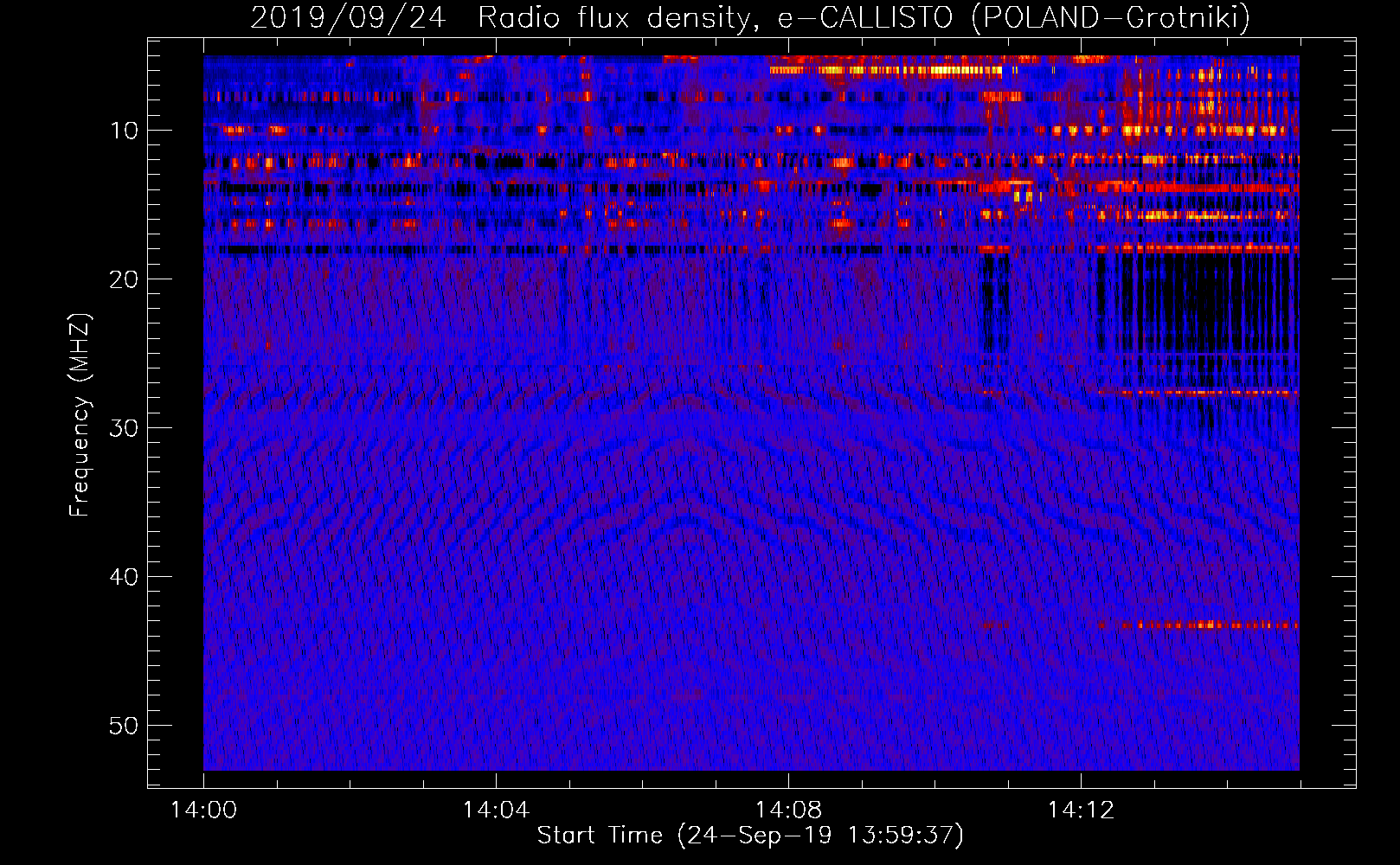The width and height of the screenshot is (1400, 865).
Task: Click the 14:12 time tick label
Action: [x=1081, y=811]
